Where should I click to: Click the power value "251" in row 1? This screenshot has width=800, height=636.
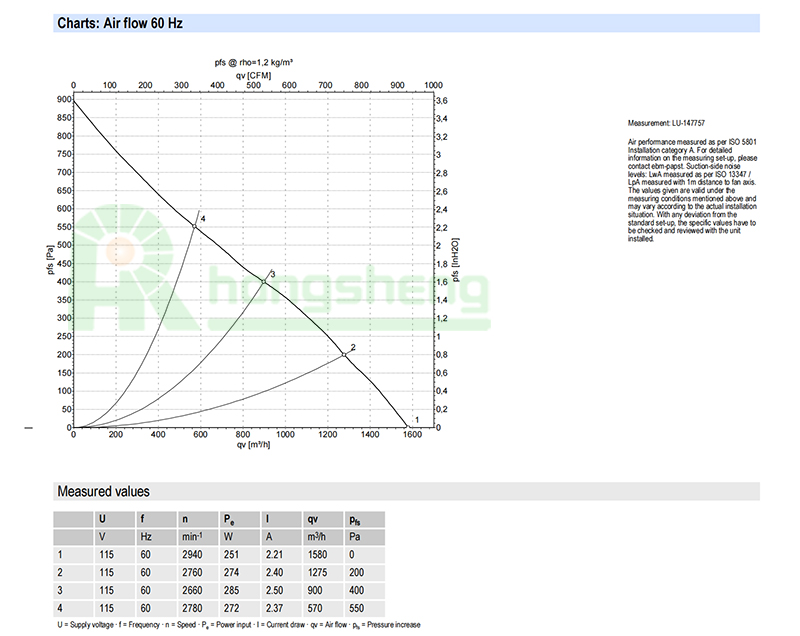(x=231, y=555)
